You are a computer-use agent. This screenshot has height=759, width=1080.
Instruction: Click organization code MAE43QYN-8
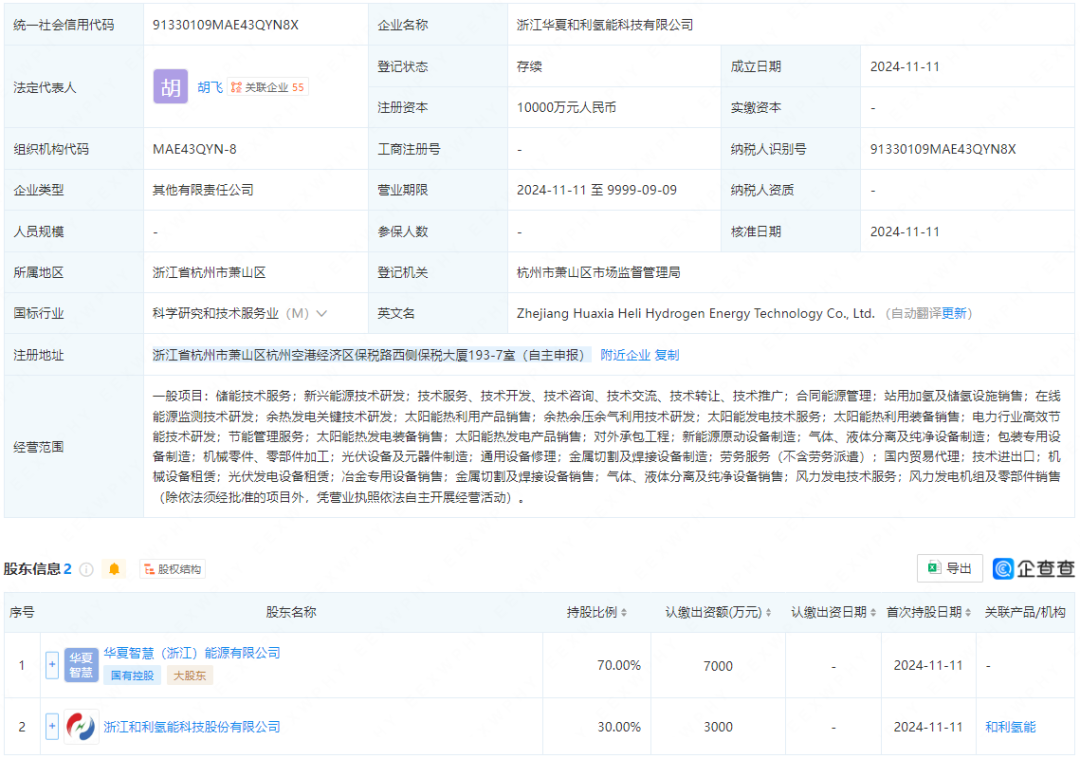(194, 149)
